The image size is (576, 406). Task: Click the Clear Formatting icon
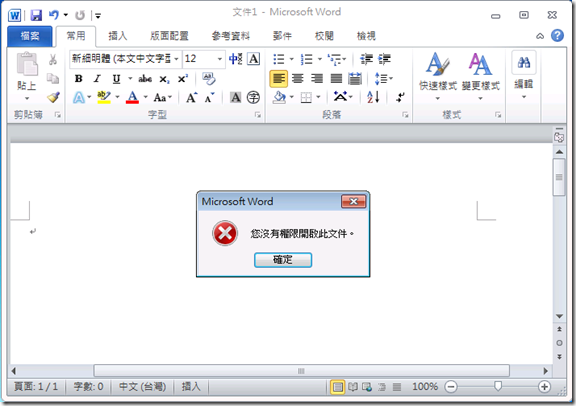click(209, 78)
